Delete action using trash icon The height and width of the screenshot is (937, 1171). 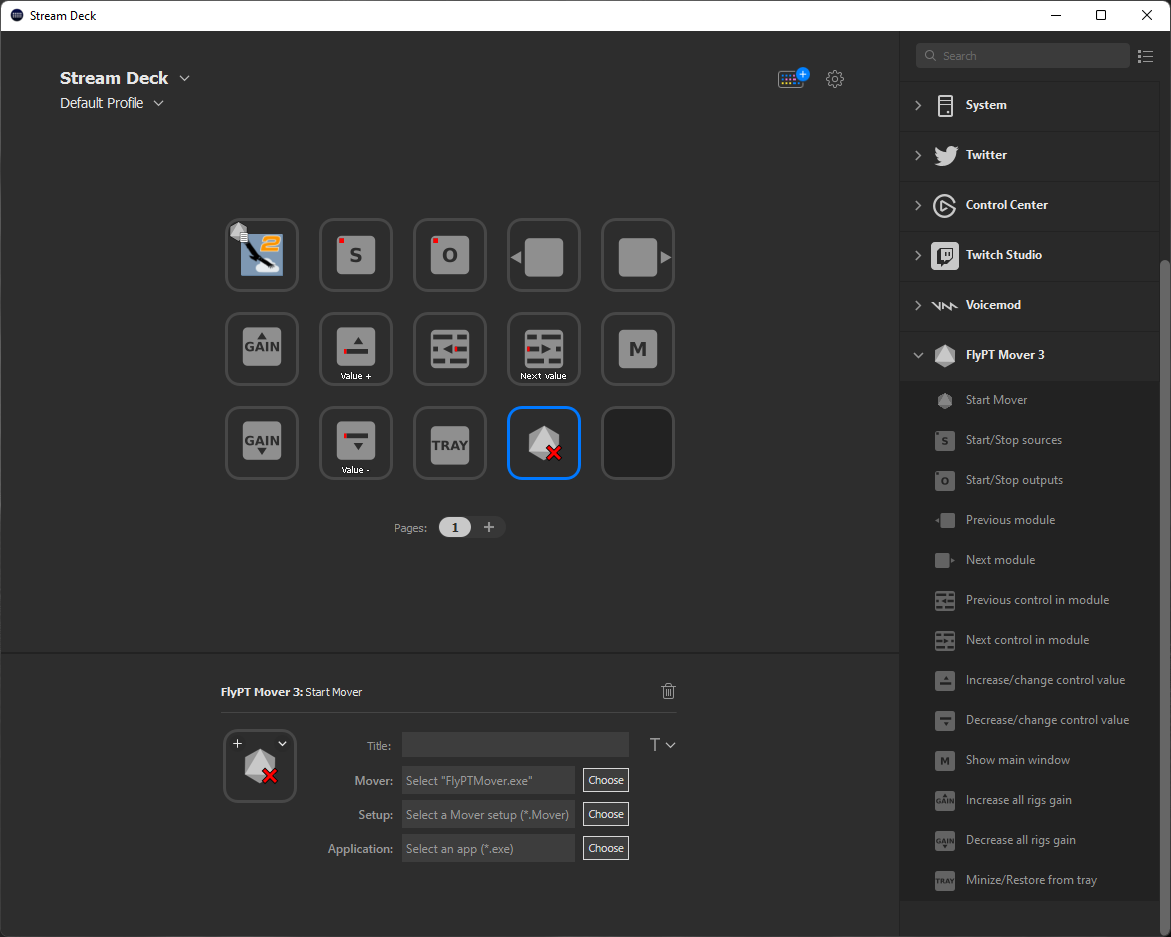click(x=668, y=691)
